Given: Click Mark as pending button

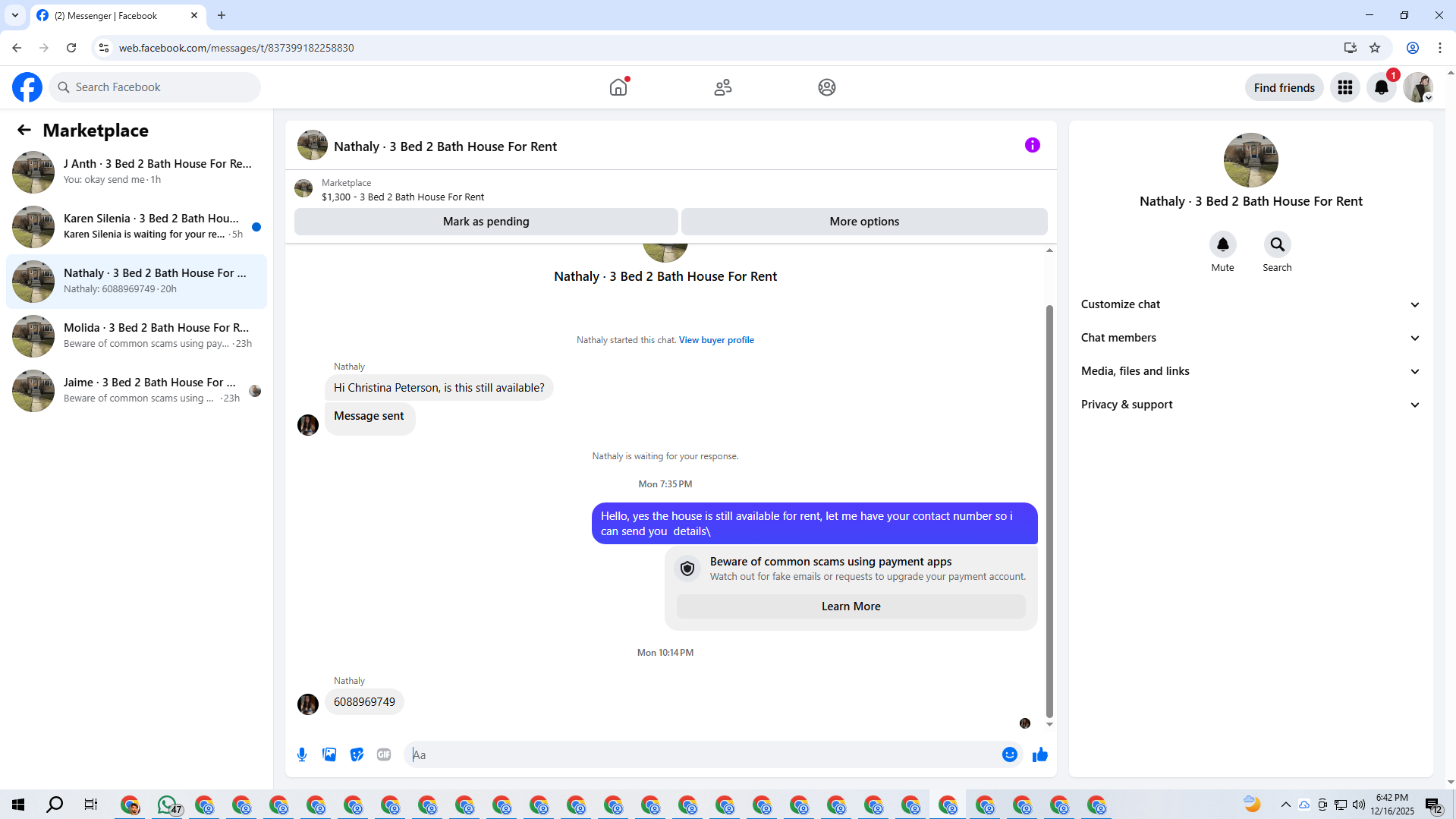Looking at the screenshot, I should pos(486,222).
